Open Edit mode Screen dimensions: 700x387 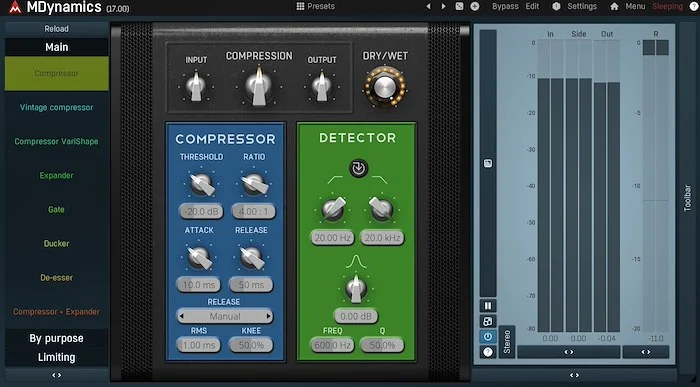pos(532,6)
